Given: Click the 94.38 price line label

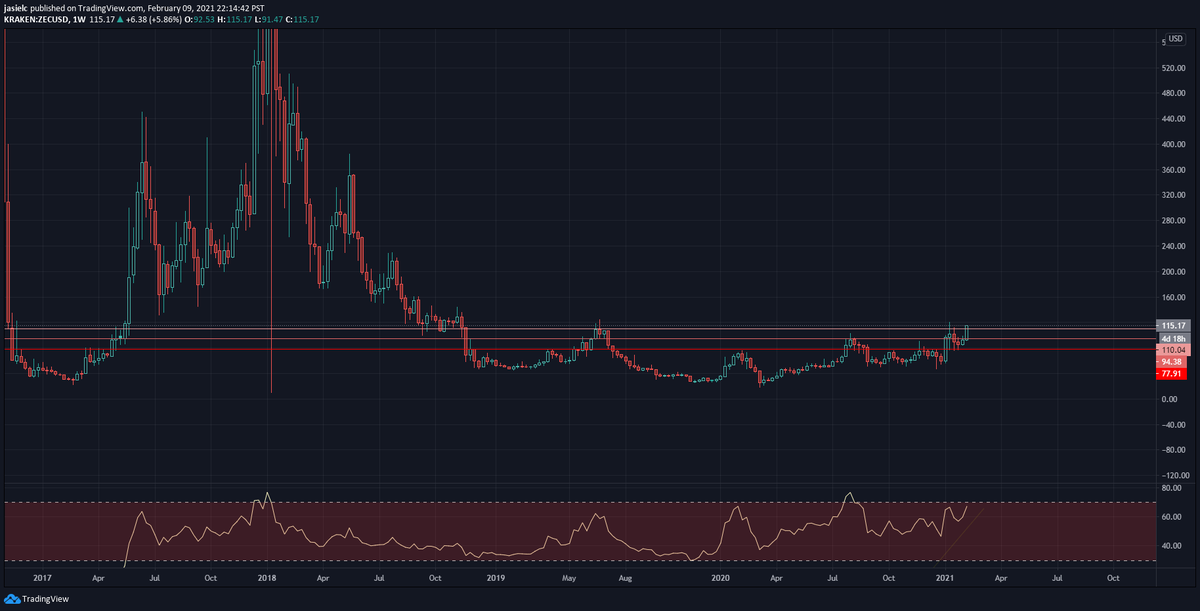Looking at the screenshot, I should [x=1172, y=362].
